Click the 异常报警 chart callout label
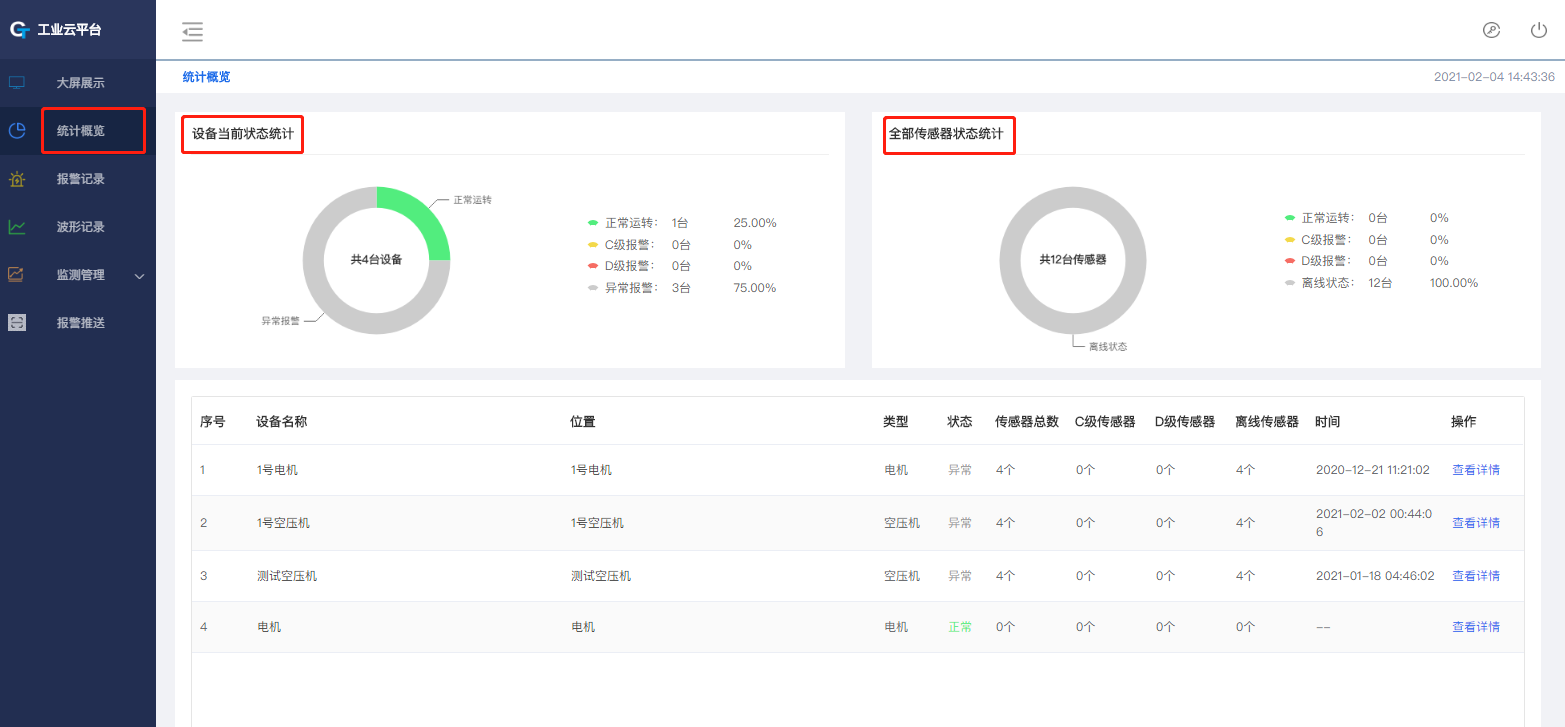This screenshot has width=1565, height=727. (x=281, y=321)
